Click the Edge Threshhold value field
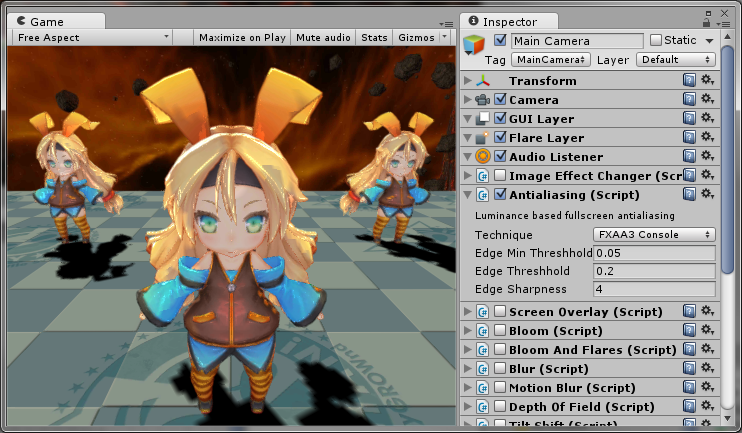The height and width of the screenshot is (433, 742). [654, 271]
